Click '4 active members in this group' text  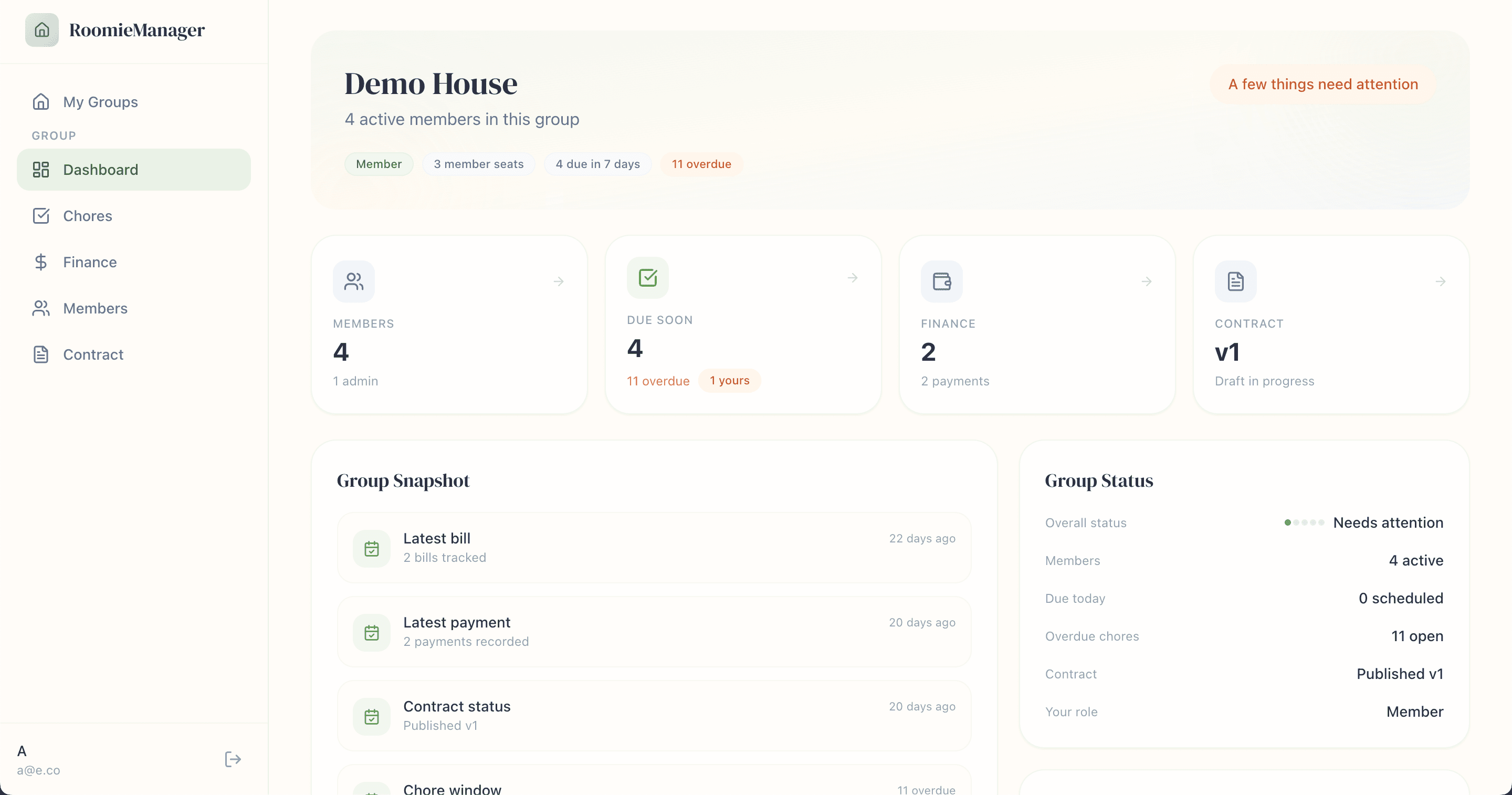[462, 119]
